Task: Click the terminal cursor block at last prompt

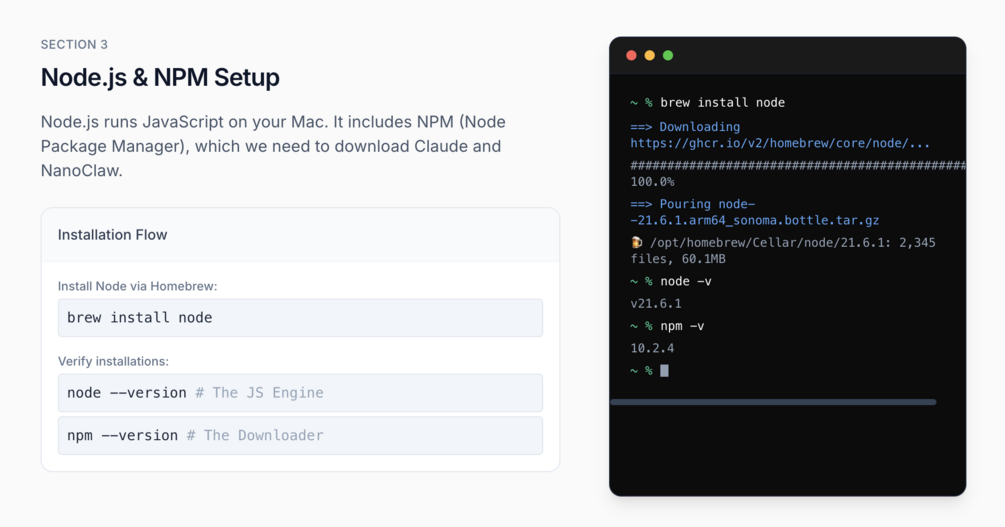Action: click(665, 371)
